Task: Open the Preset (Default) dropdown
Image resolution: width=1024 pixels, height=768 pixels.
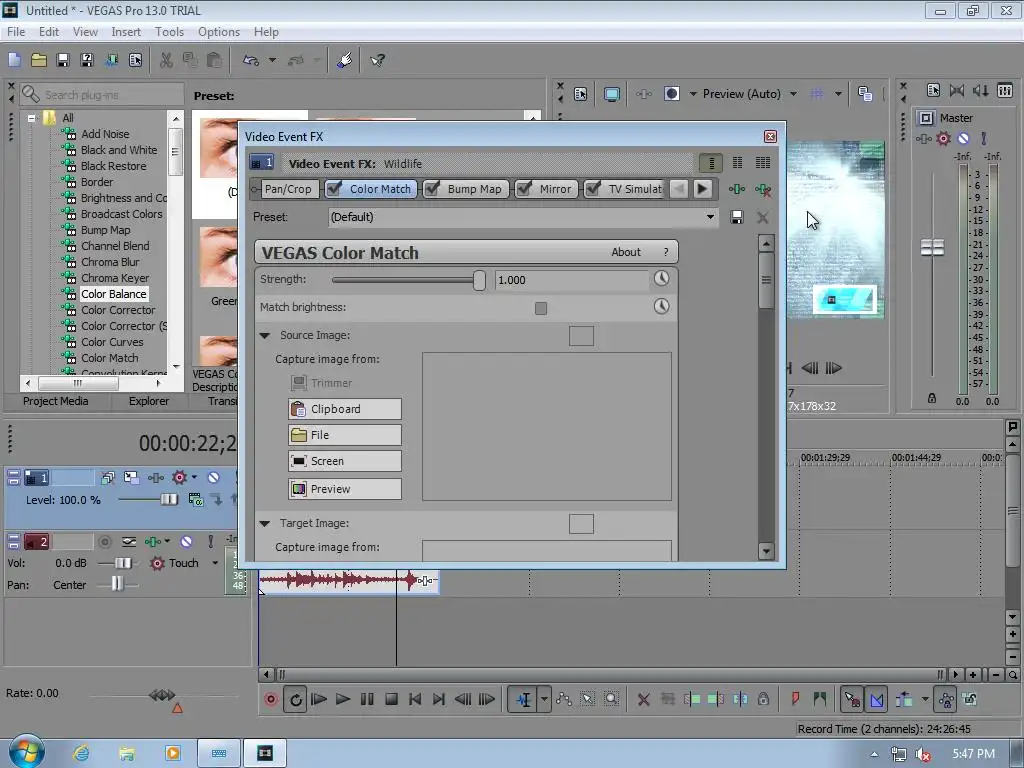Action: click(710, 217)
